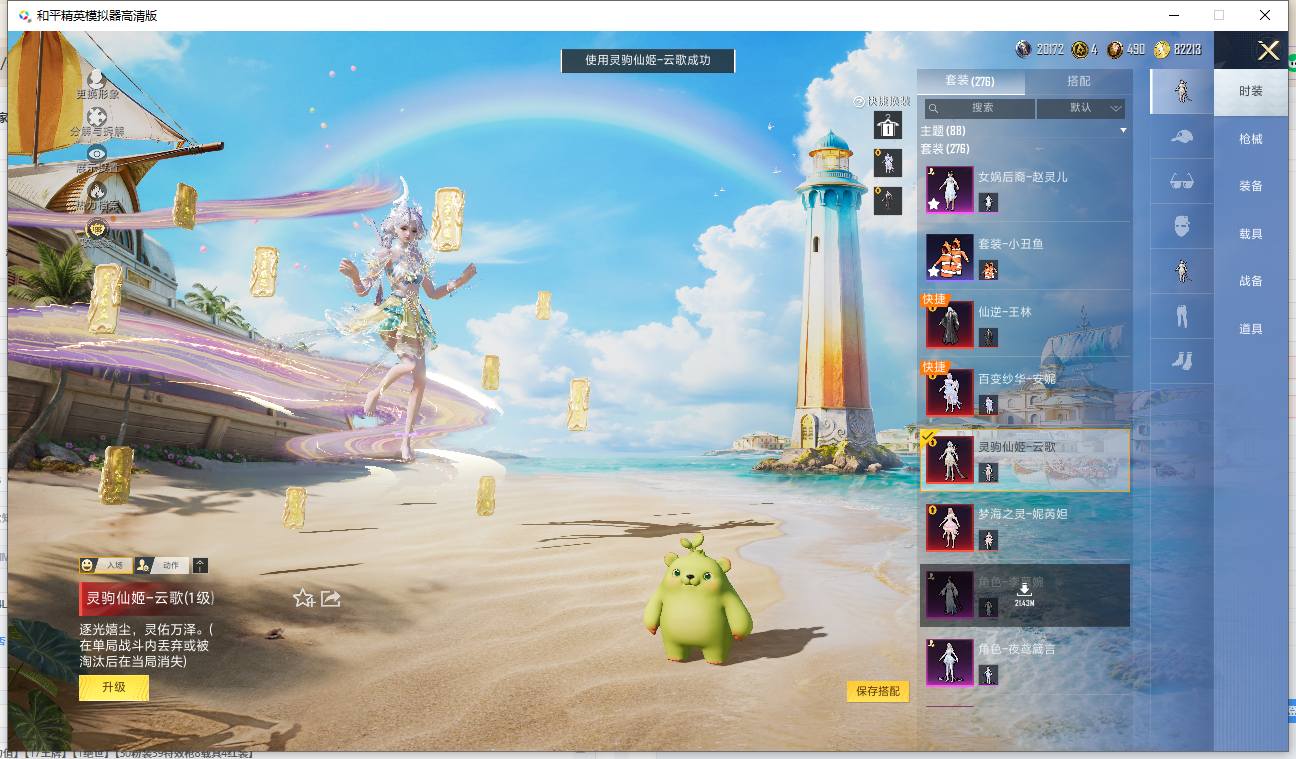
Task: Click the 搜索 search field
Action: click(x=979, y=108)
